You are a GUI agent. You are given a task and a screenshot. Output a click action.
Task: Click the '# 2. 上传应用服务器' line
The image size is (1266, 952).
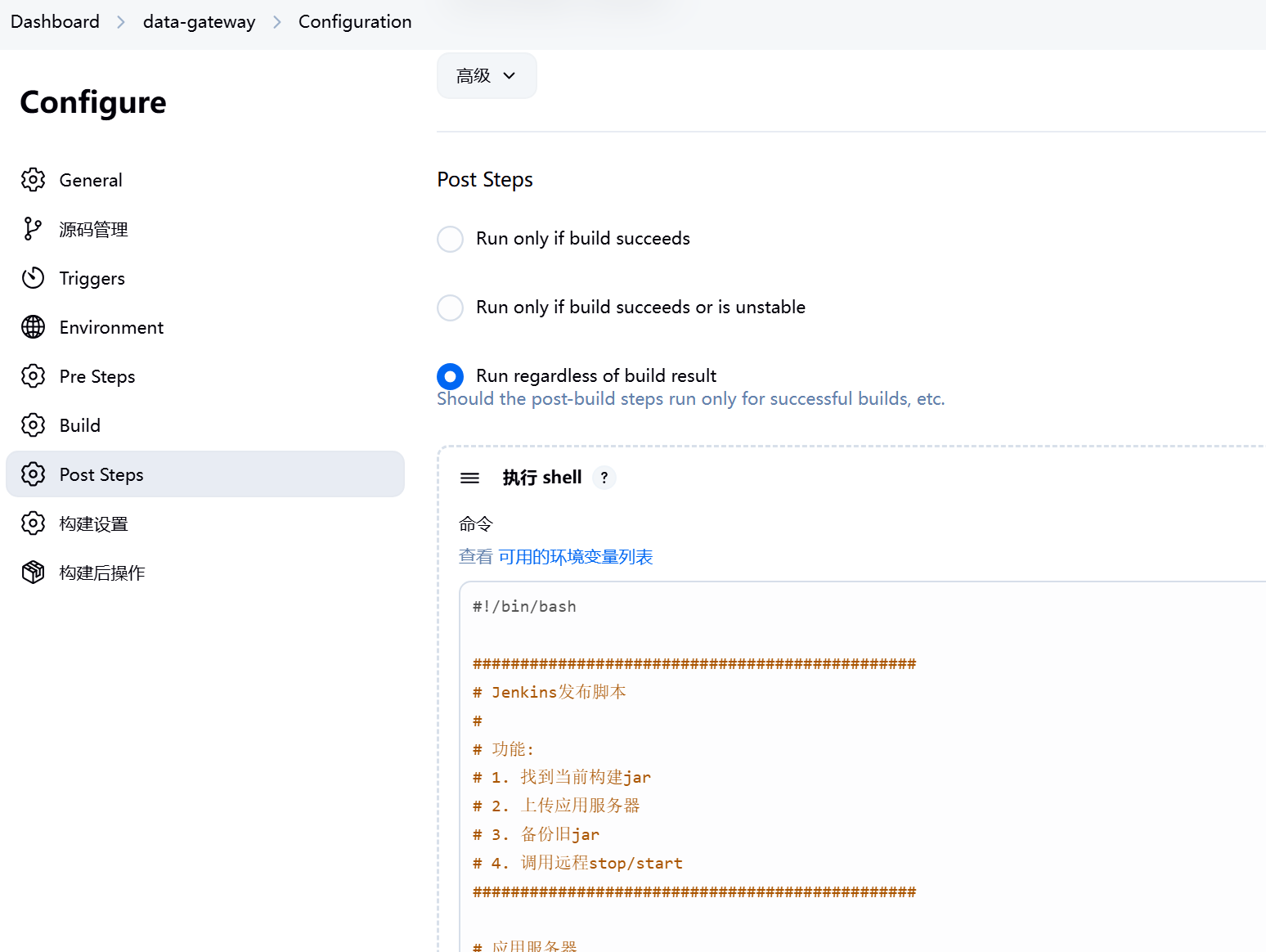[x=556, y=806]
